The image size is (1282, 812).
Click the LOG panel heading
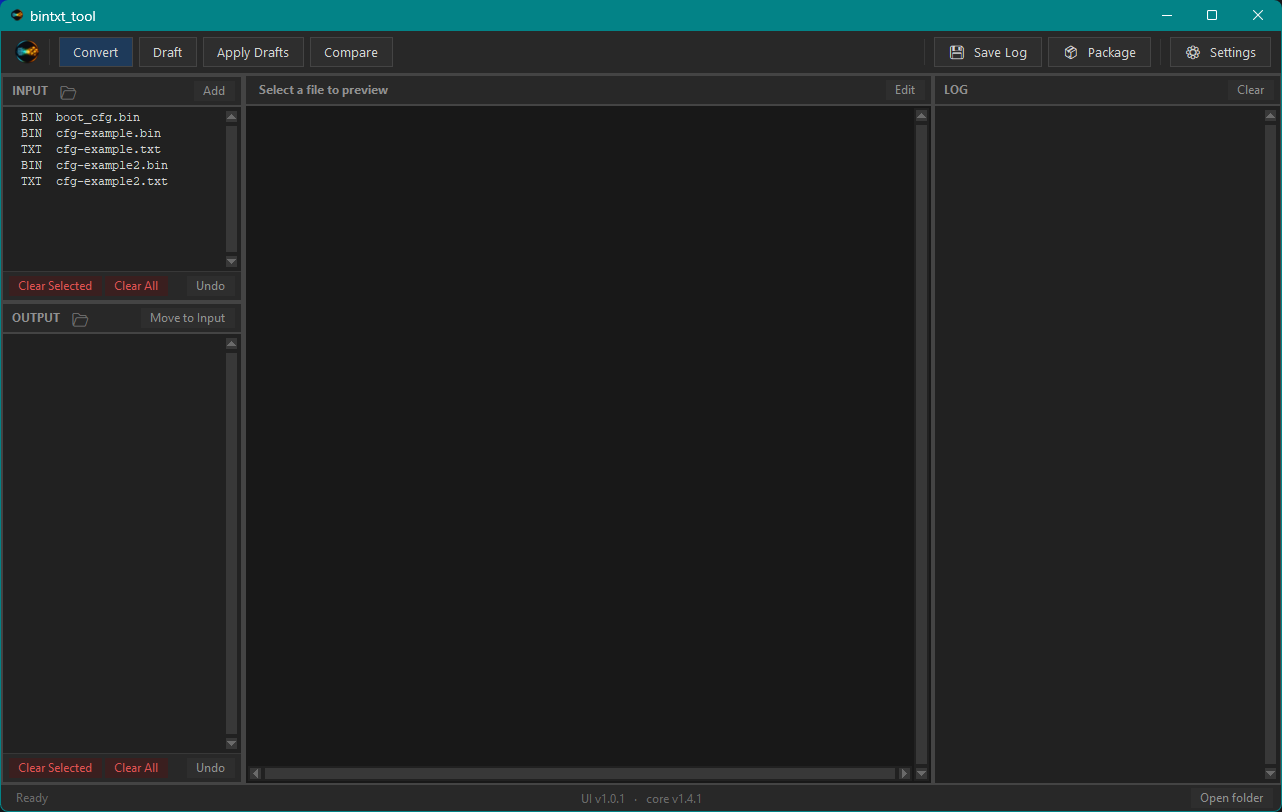(x=956, y=90)
